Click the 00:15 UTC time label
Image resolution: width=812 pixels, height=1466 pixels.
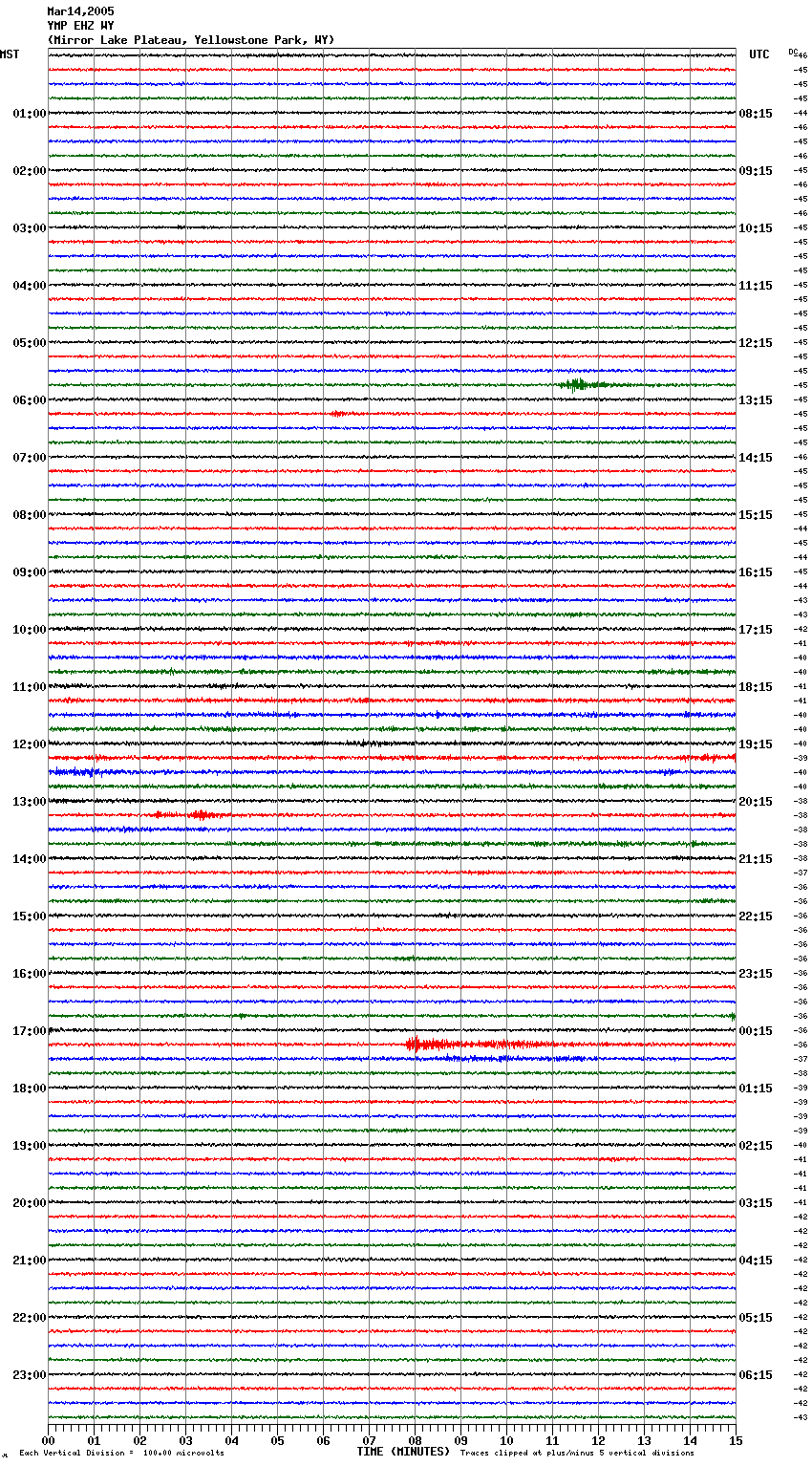coord(756,1031)
